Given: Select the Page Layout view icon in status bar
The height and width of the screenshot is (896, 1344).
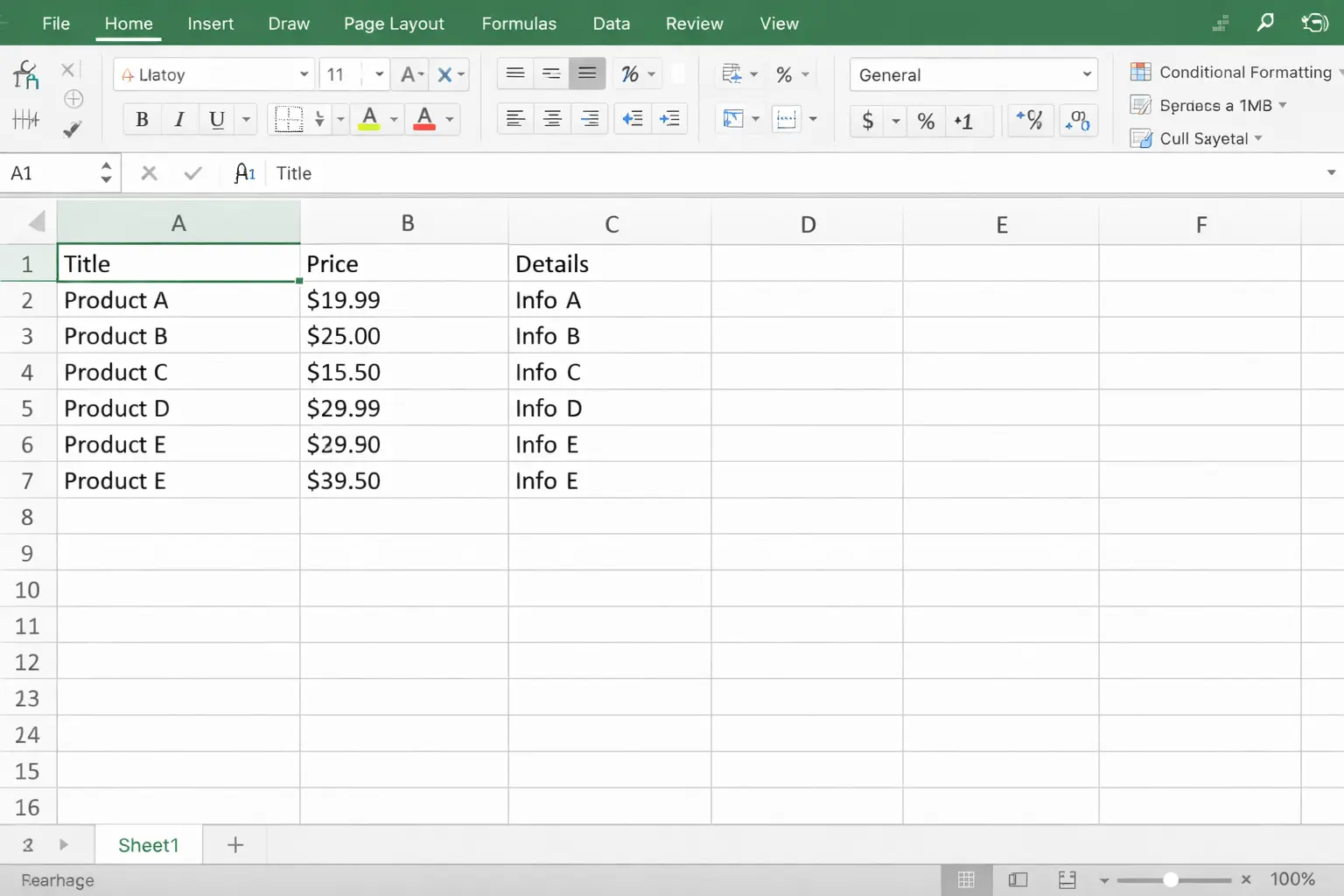Looking at the screenshot, I should pyautogui.click(x=1018, y=879).
